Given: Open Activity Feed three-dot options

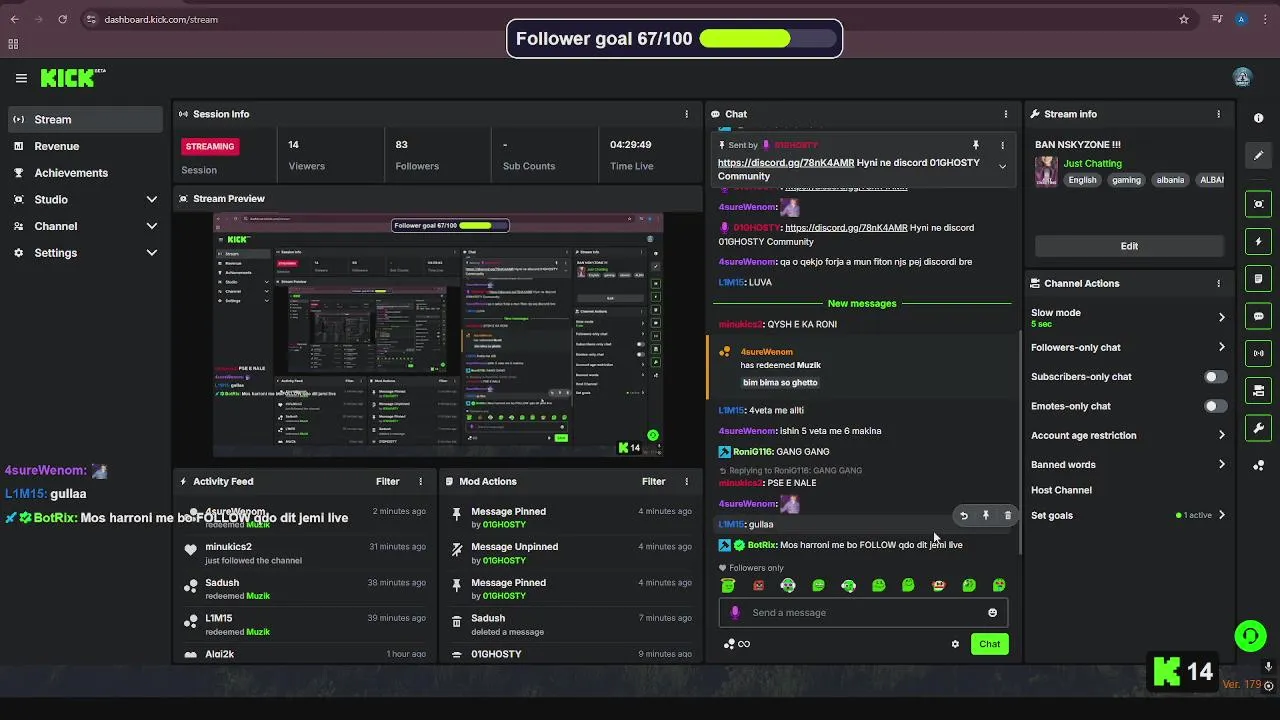Looking at the screenshot, I should (x=420, y=481).
